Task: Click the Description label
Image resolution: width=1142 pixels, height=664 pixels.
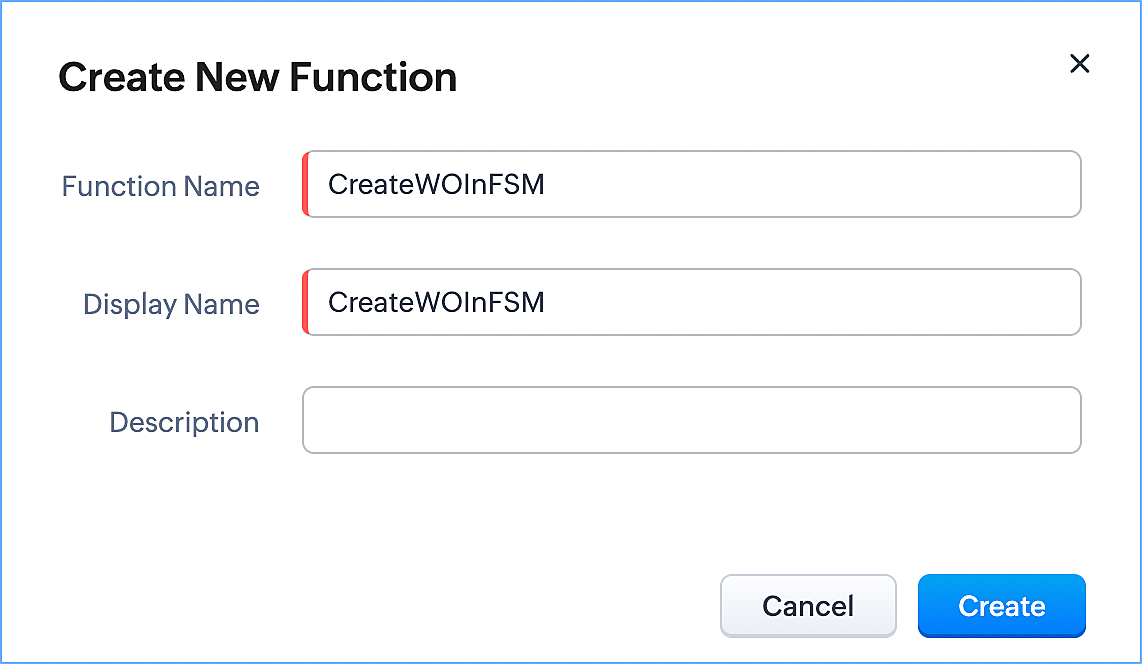Action: point(184,422)
